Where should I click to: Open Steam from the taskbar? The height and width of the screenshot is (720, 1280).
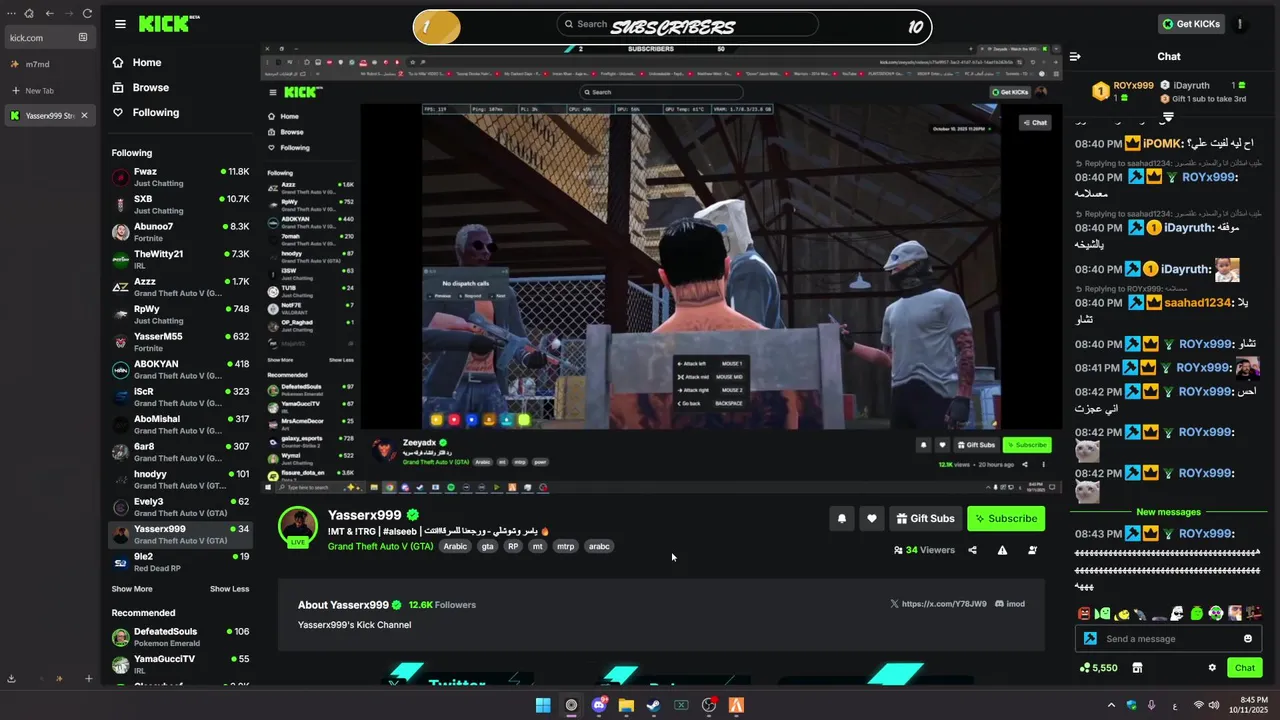[654, 705]
